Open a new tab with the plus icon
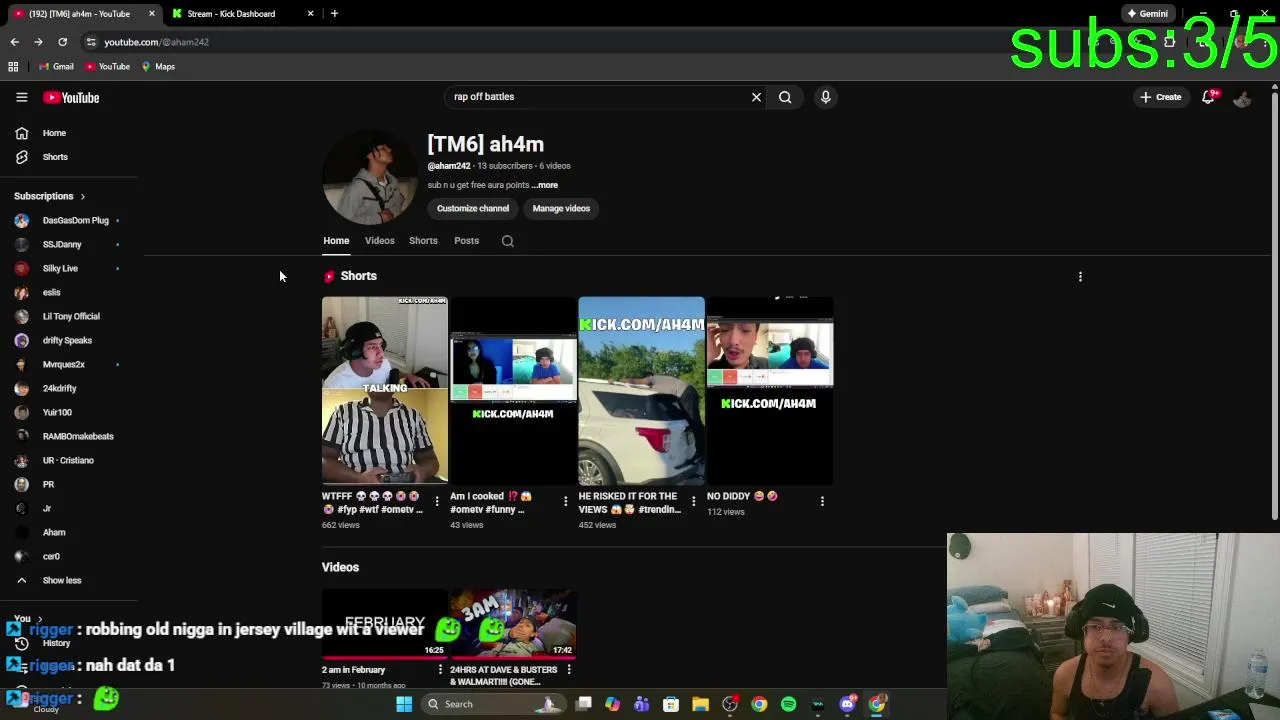The width and height of the screenshot is (1280, 720). [334, 14]
